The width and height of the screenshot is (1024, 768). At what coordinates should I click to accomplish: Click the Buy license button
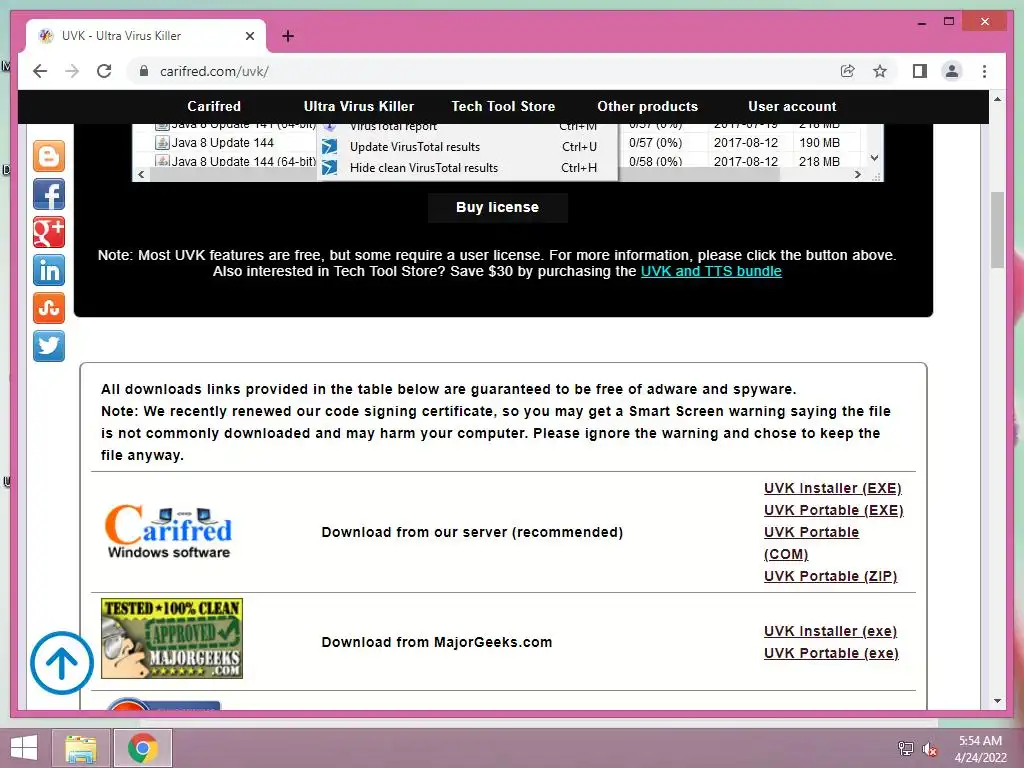pyautogui.click(x=498, y=207)
